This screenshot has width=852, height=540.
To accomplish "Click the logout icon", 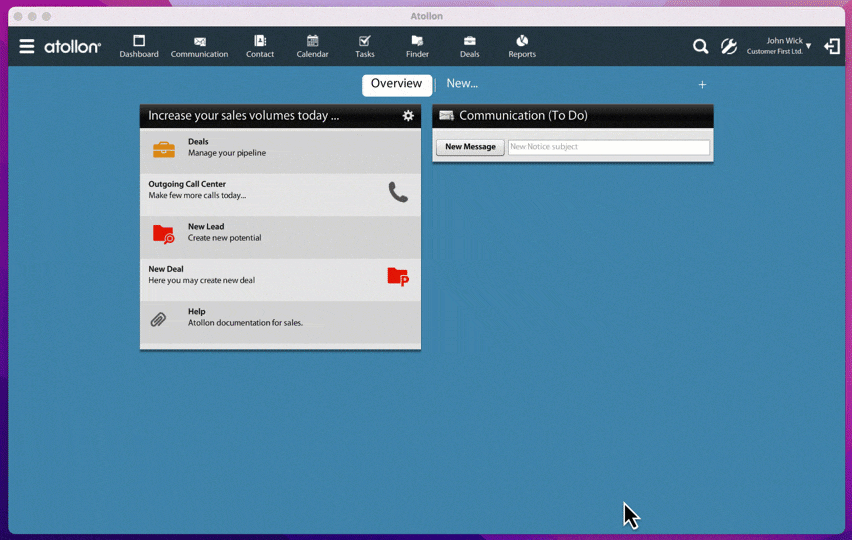I will pyautogui.click(x=831, y=46).
